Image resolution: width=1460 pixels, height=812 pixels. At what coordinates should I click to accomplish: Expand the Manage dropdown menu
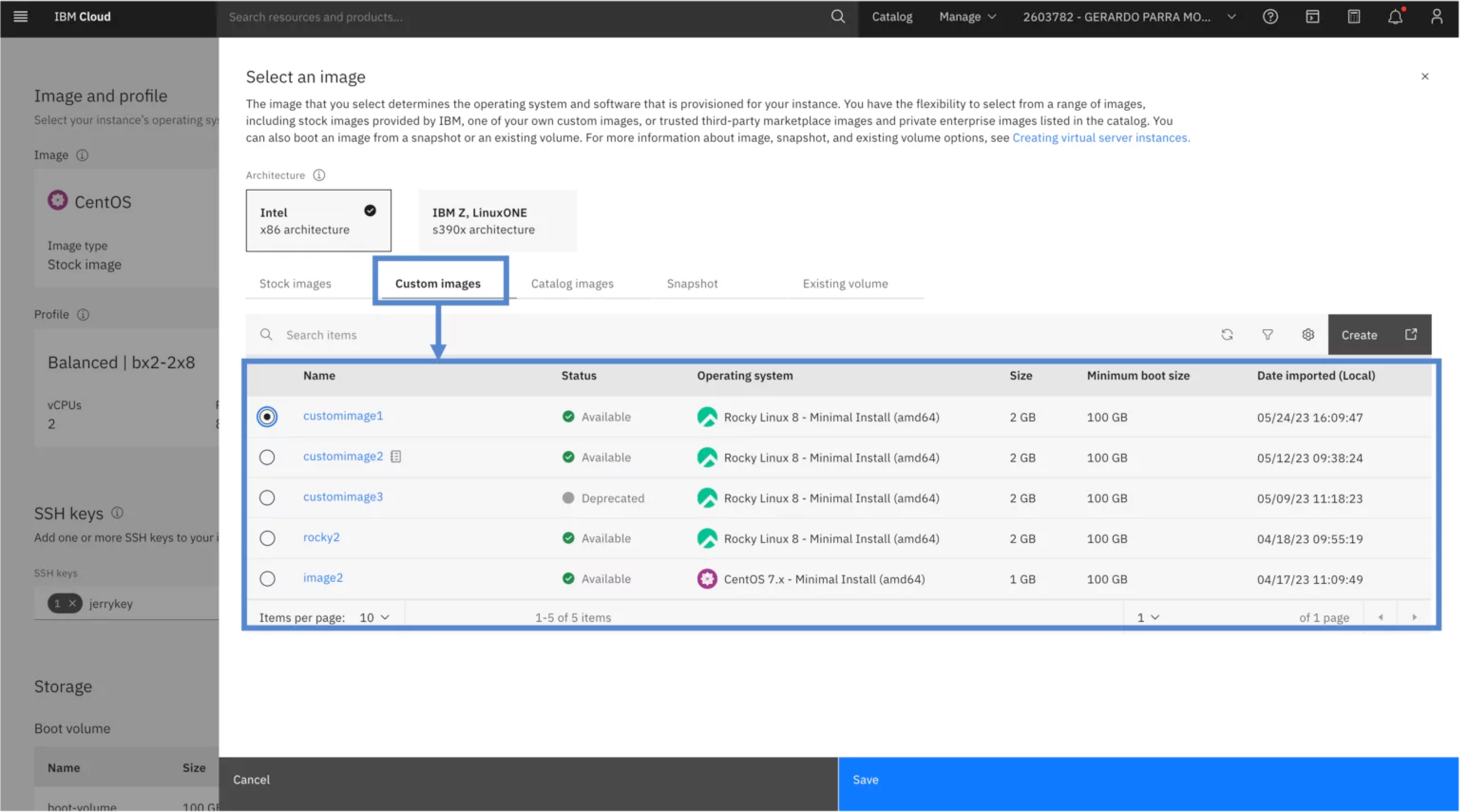pos(967,17)
